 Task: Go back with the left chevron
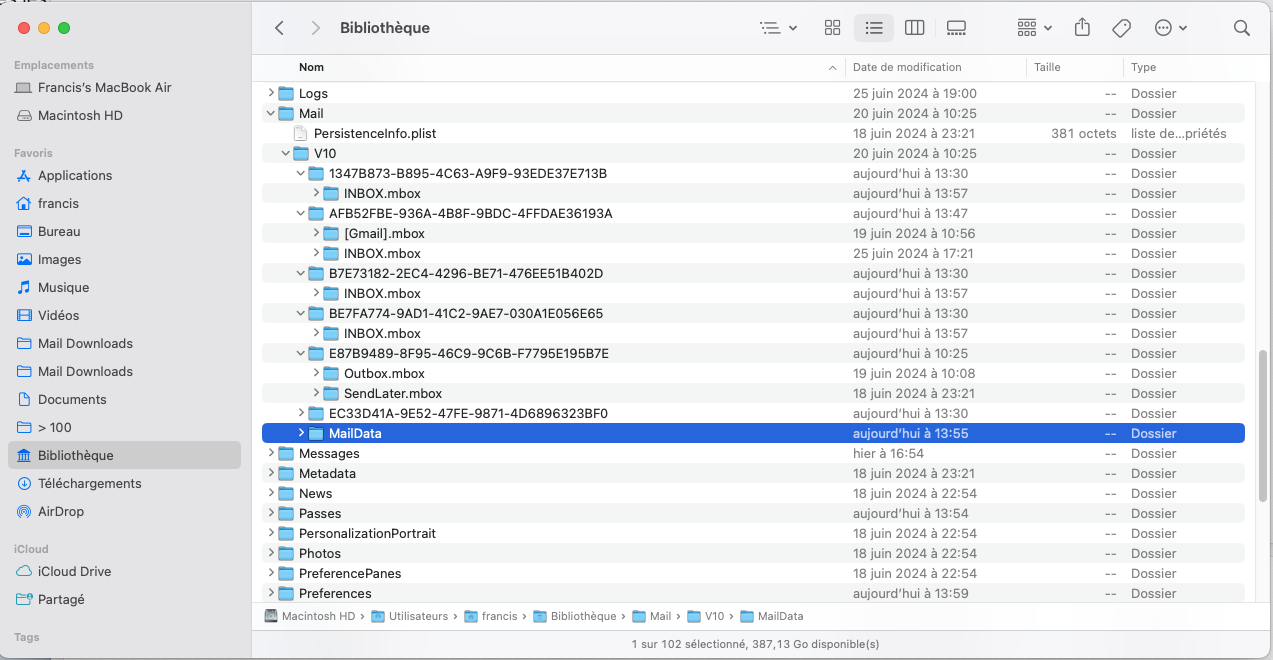pos(279,28)
